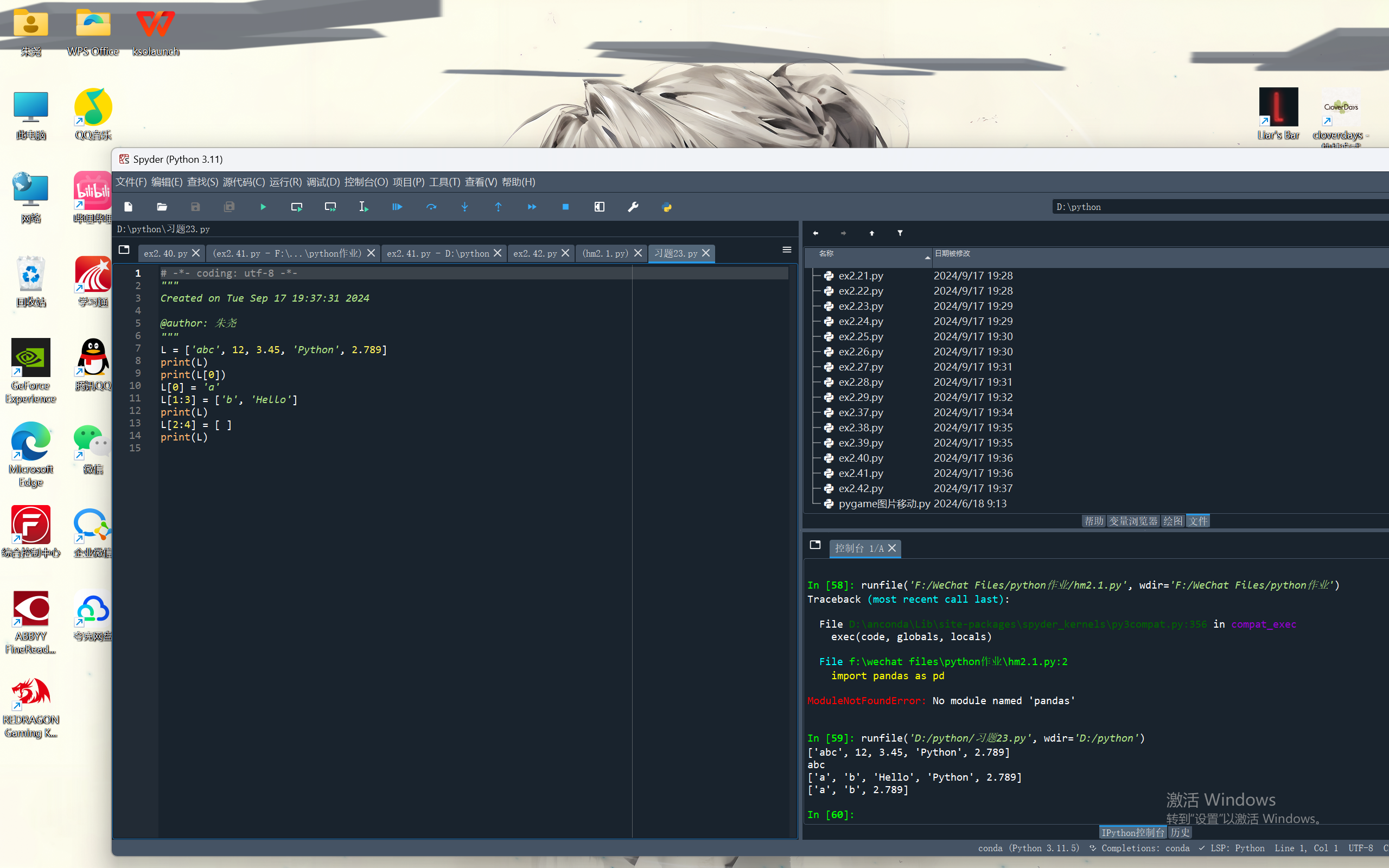Click the run current cell icon

pyautogui.click(x=297, y=207)
